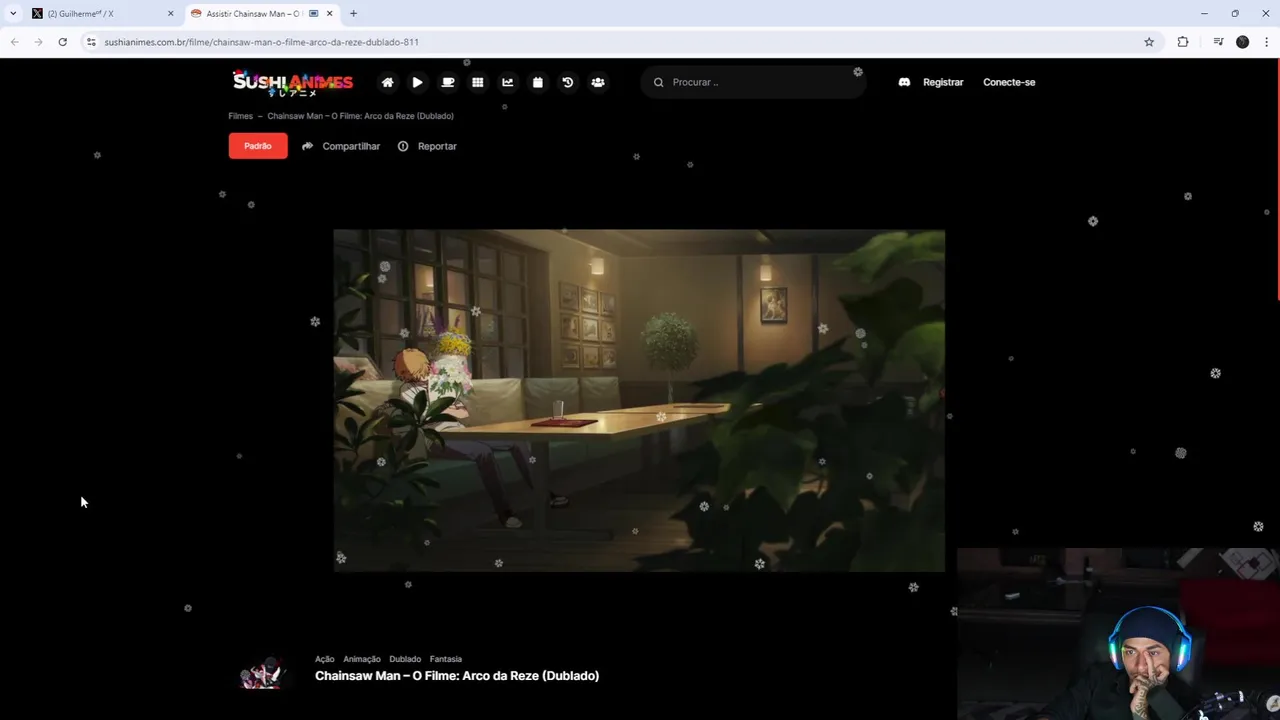Viewport: 1280px width, 720px height.
Task: Open the Chrome profile avatar
Action: pos(1242,42)
